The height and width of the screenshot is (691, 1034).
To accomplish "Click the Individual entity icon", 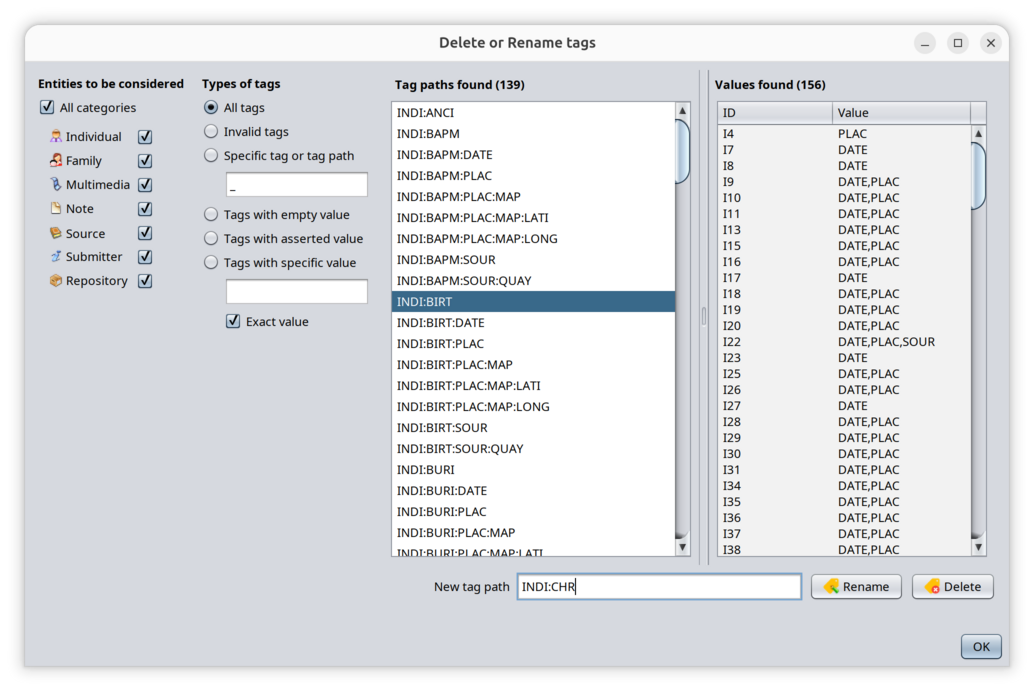I will click(56, 137).
